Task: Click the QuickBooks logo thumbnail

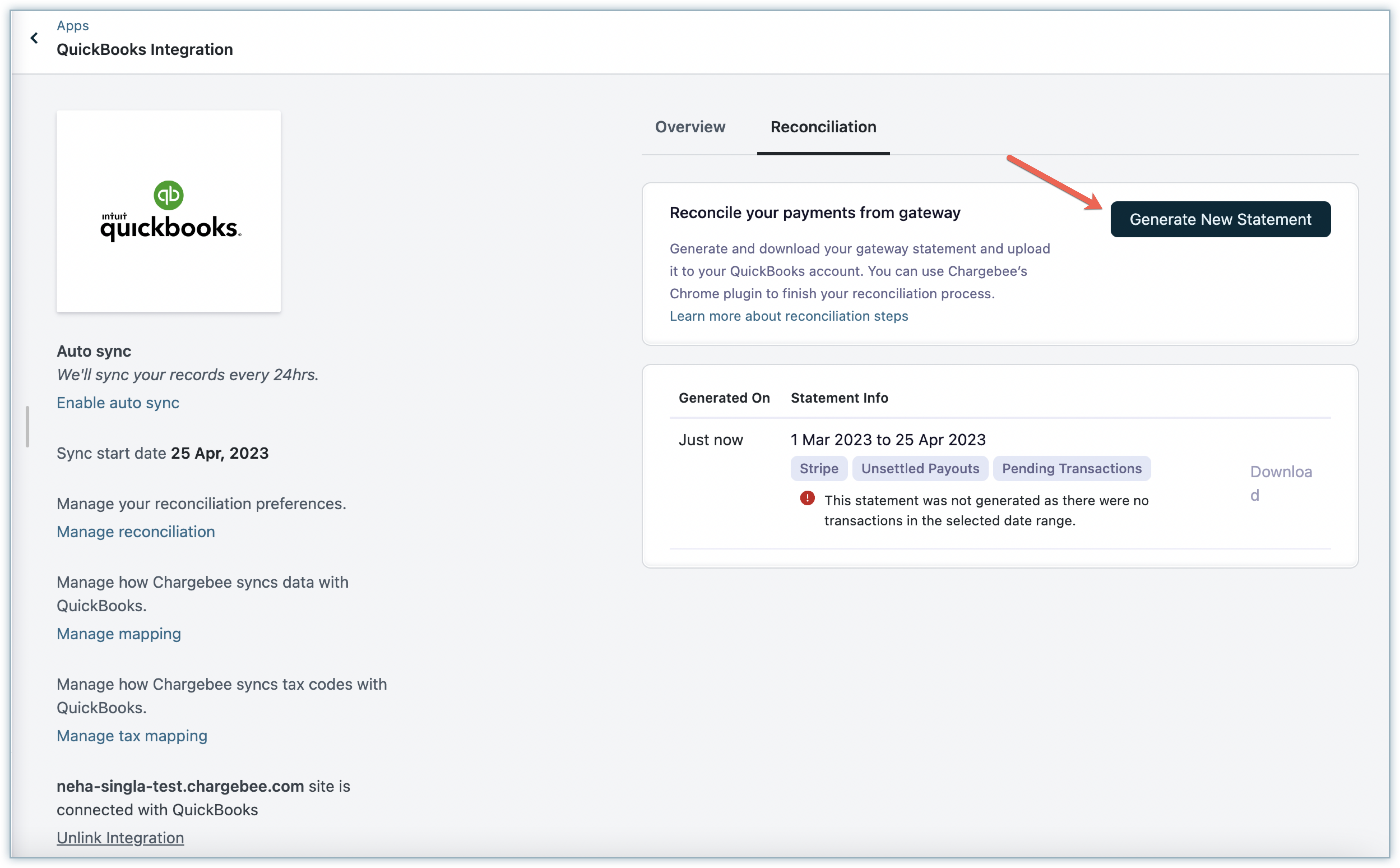Action: 168,211
